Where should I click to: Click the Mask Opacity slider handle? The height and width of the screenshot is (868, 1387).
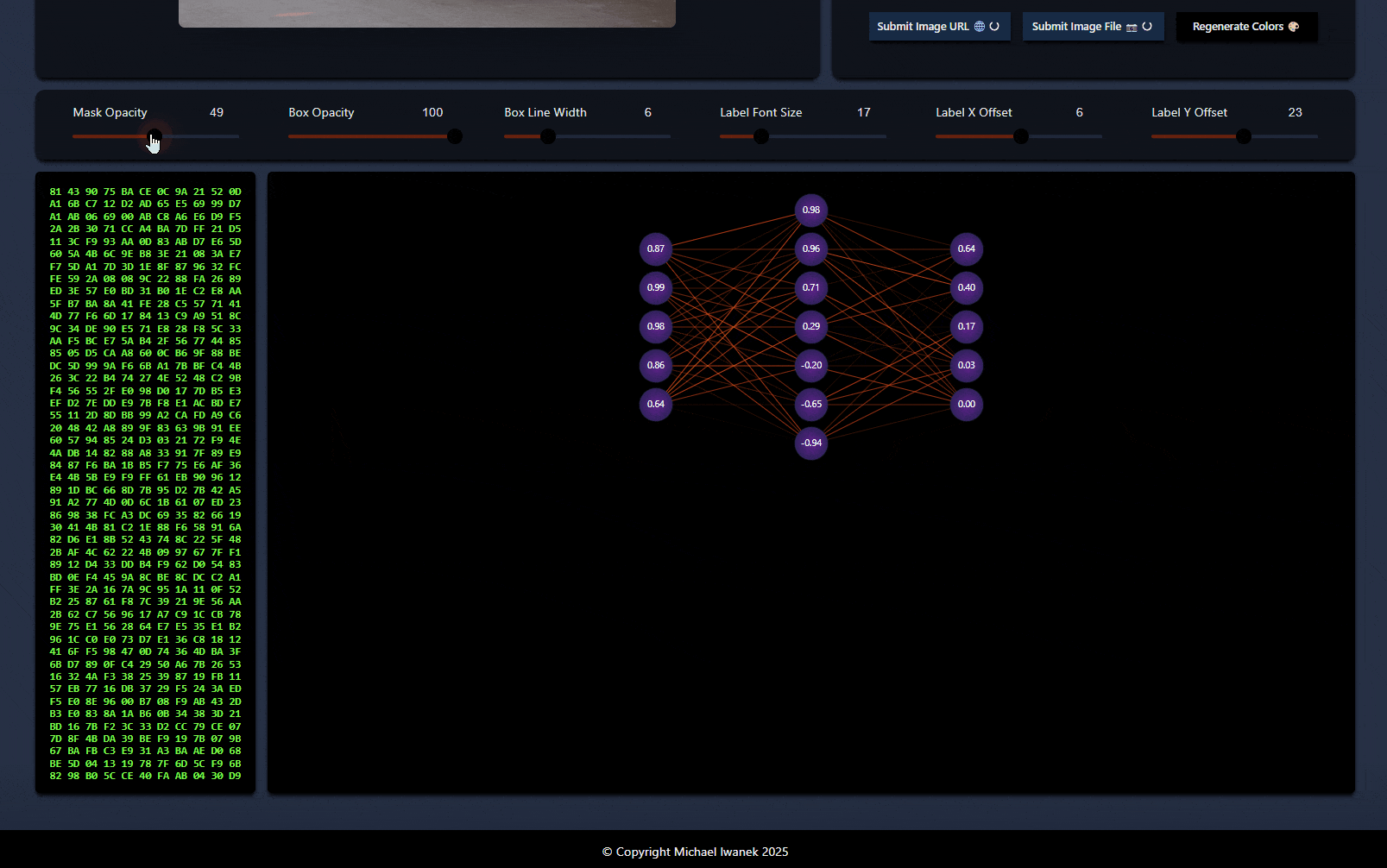click(x=154, y=136)
